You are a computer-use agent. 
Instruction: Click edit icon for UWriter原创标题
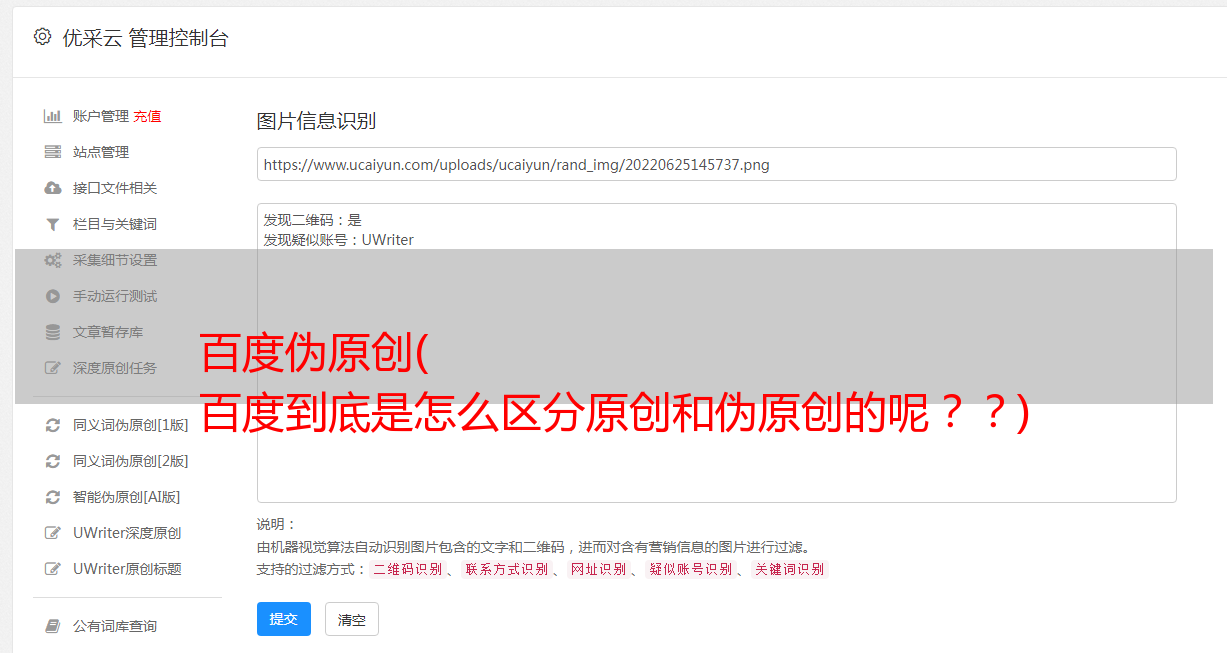[x=53, y=569]
